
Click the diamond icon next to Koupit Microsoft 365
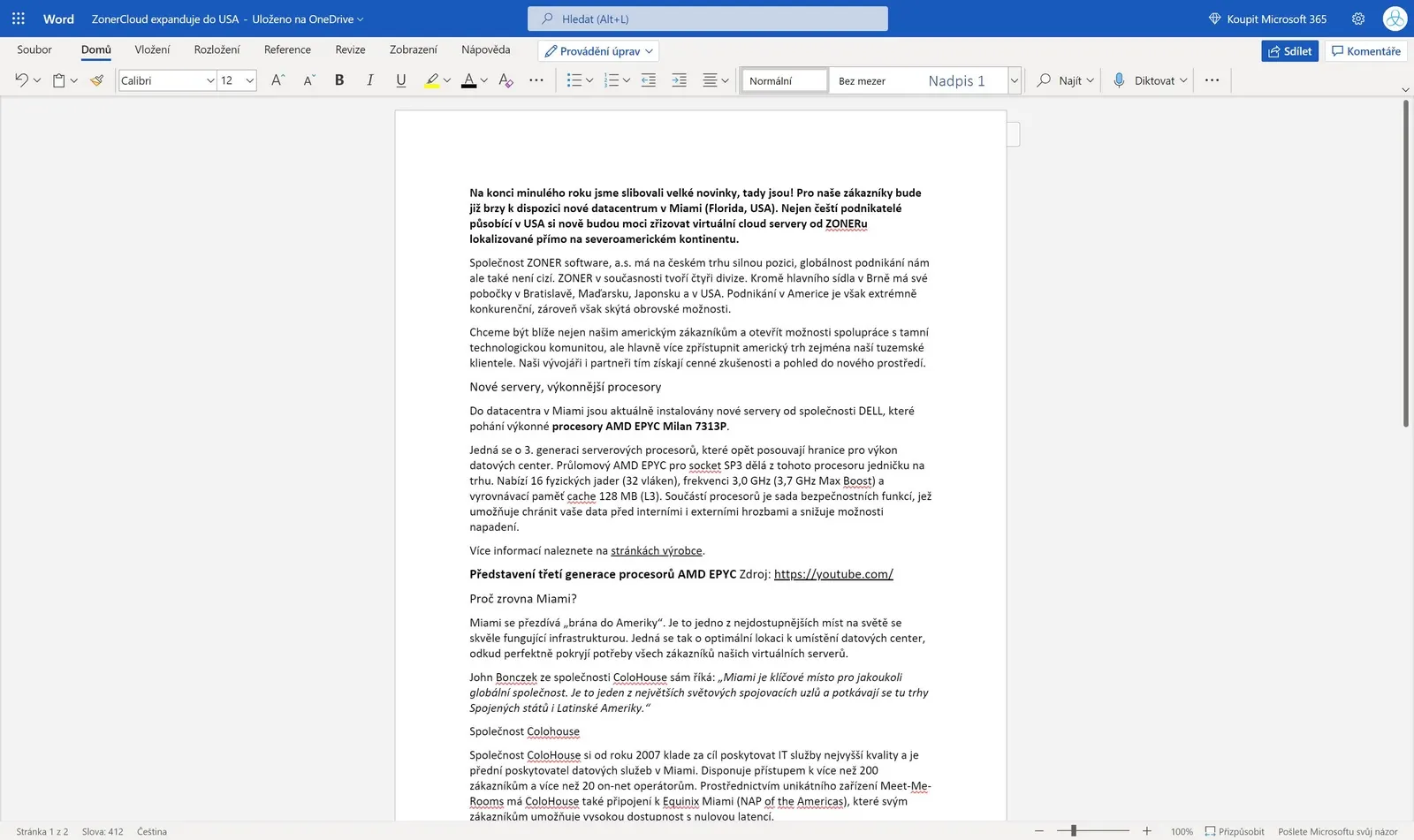(1214, 19)
